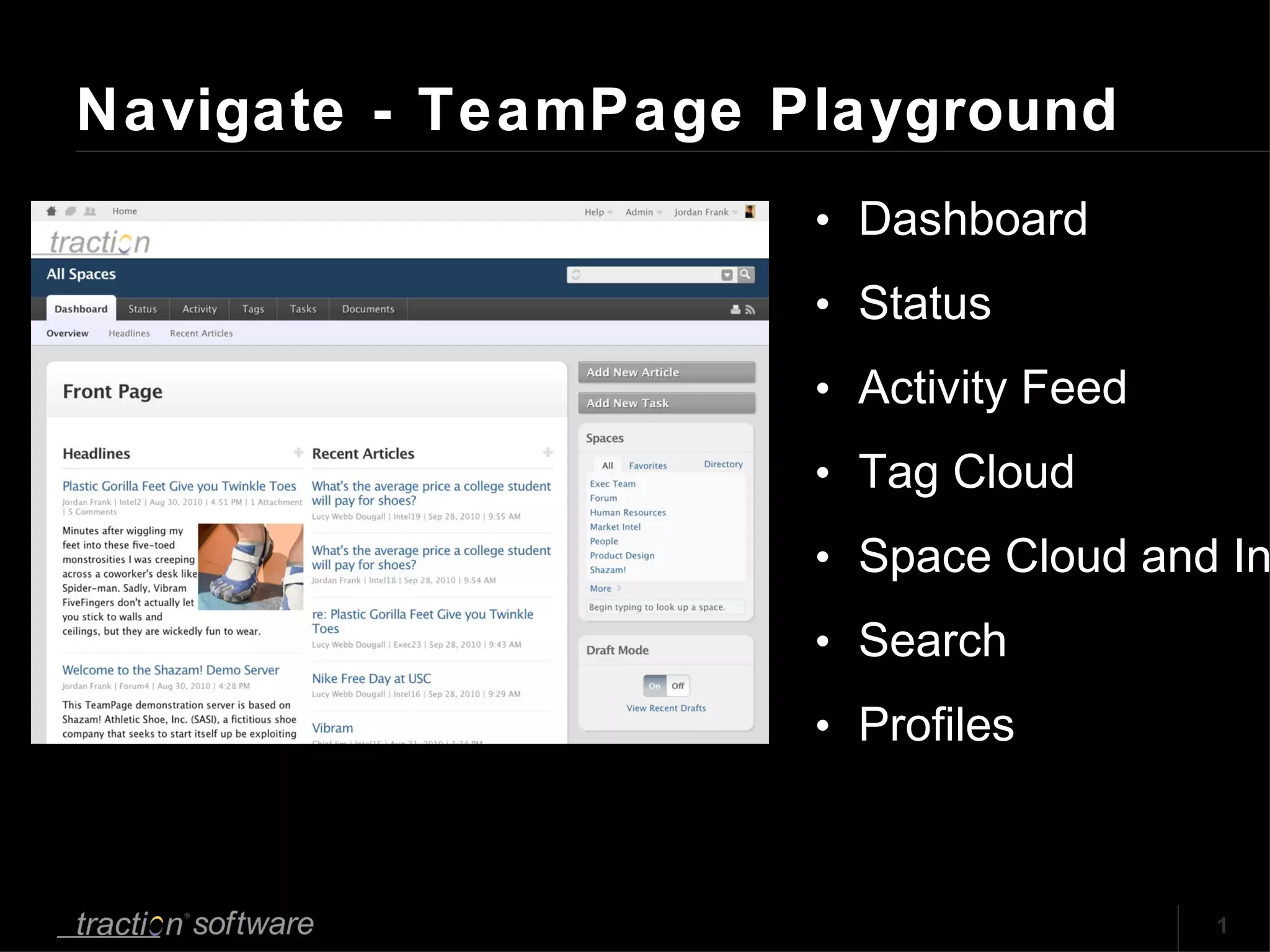Open the Exec Team space

[613, 484]
